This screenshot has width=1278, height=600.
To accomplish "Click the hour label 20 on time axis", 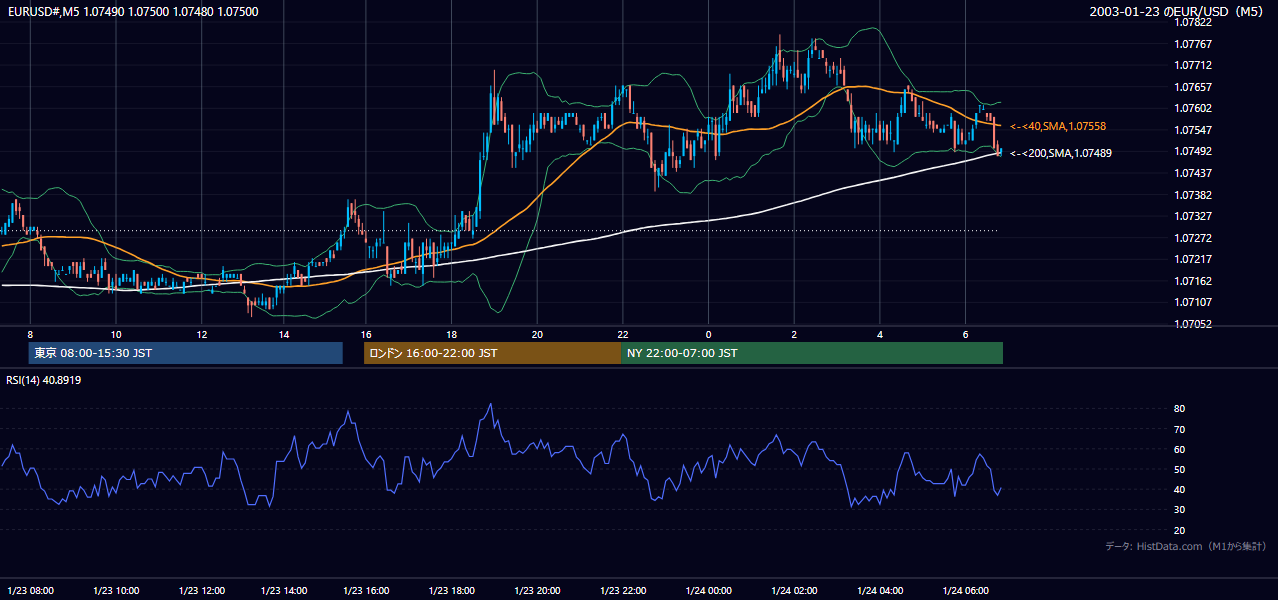I will pyautogui.click(x=537, y=334).
